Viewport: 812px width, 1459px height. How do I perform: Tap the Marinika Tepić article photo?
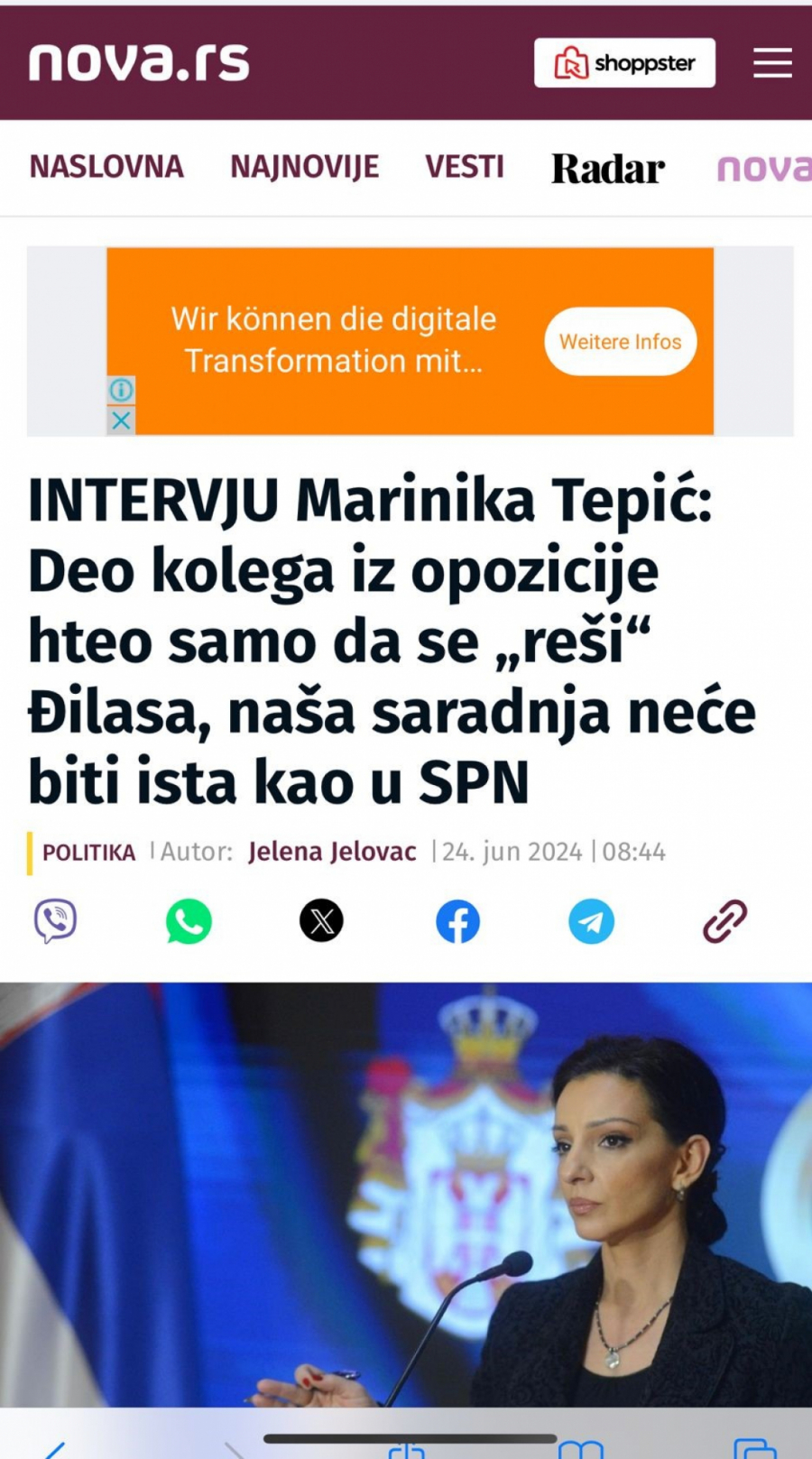[406, 1194]
